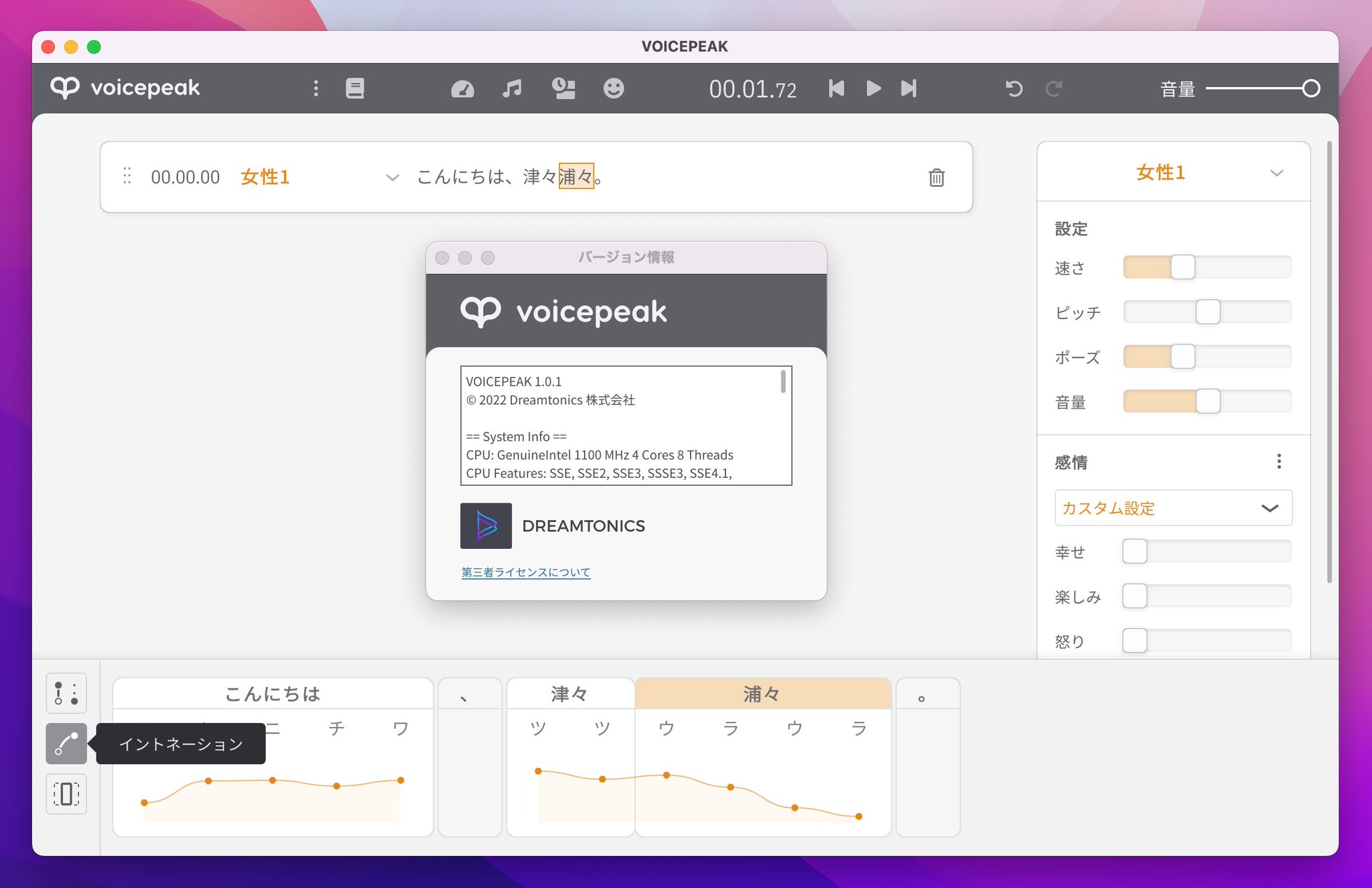Click the voicepeak logo in toolbar

click(x=125, y=88)
